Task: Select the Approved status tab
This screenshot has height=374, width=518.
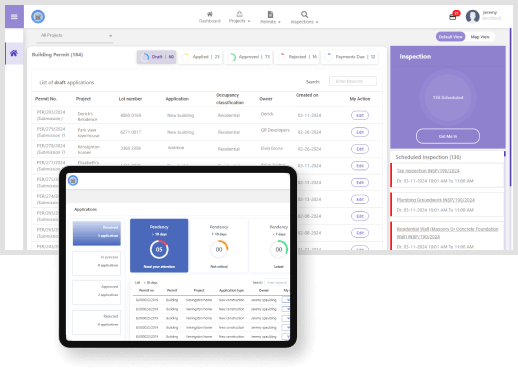Action: [x=249, y=57]
